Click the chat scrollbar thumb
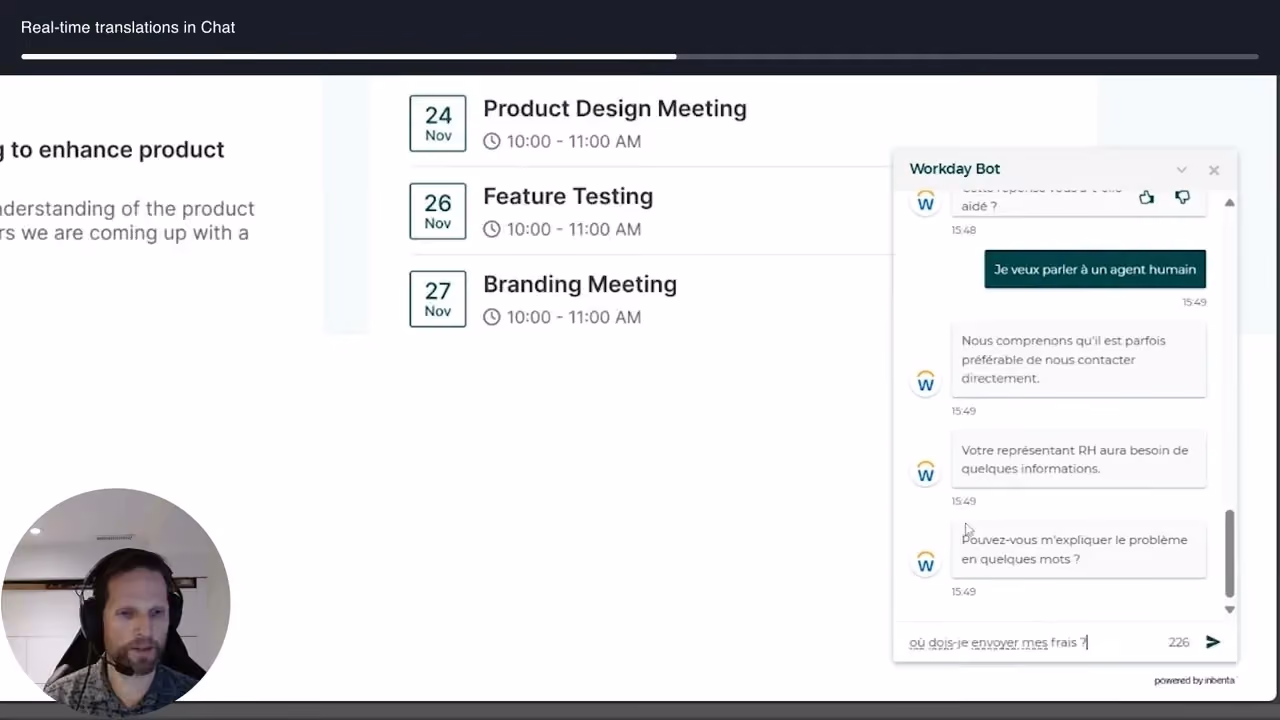The height and width of the screenshot is (720, 1280). pyautogui.click(x=1229, y=553)
